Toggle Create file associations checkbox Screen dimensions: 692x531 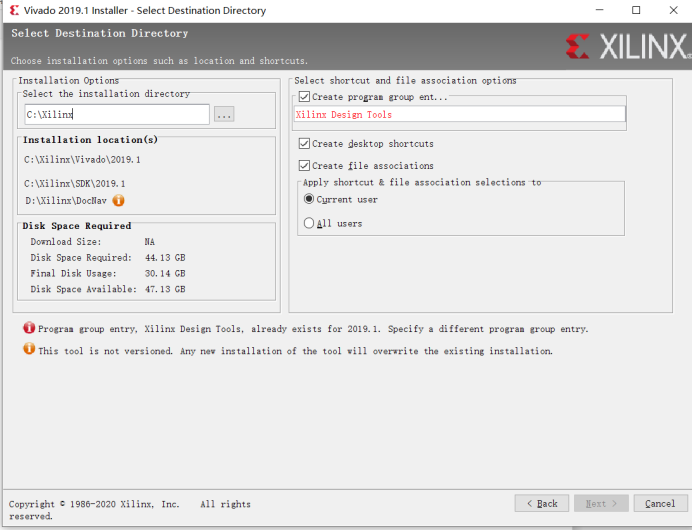coord(304,166)
